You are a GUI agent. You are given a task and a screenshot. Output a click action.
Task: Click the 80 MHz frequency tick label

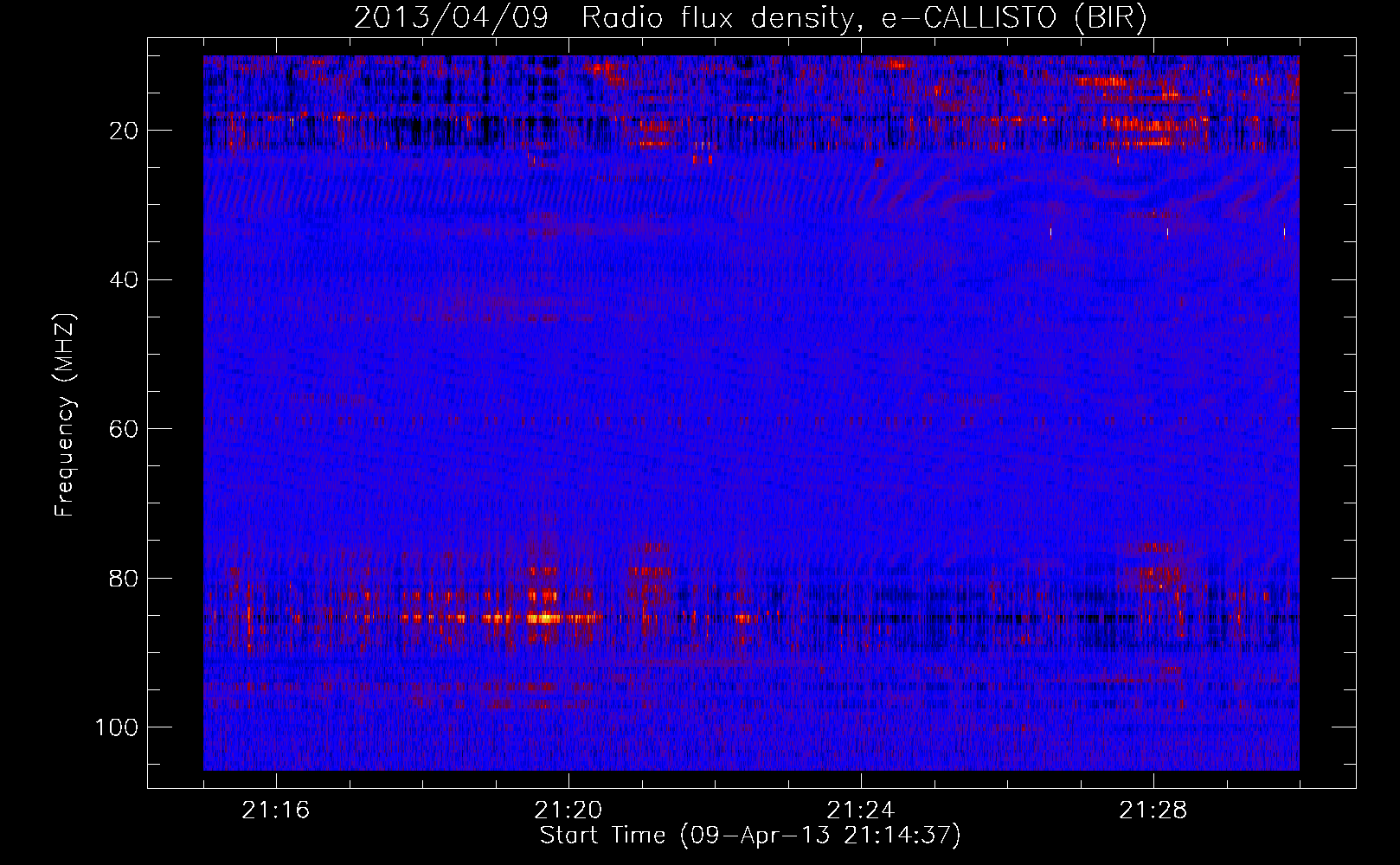(125, 579)
